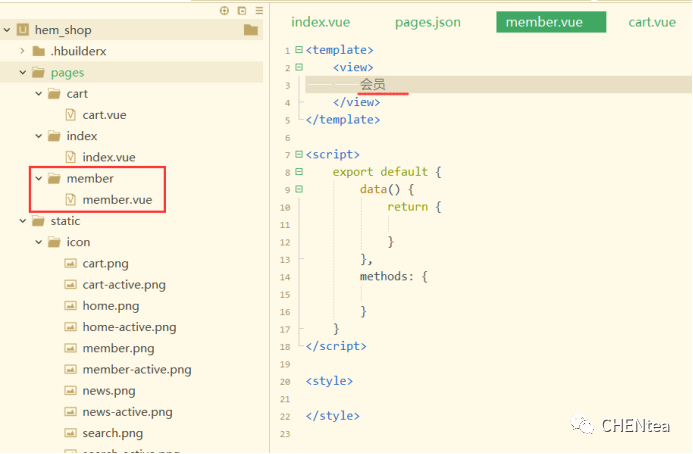The width and height of the screenshot is (693, 454).
Task: Switch to the pages.json tab
Action: click(x=428, y=22)
